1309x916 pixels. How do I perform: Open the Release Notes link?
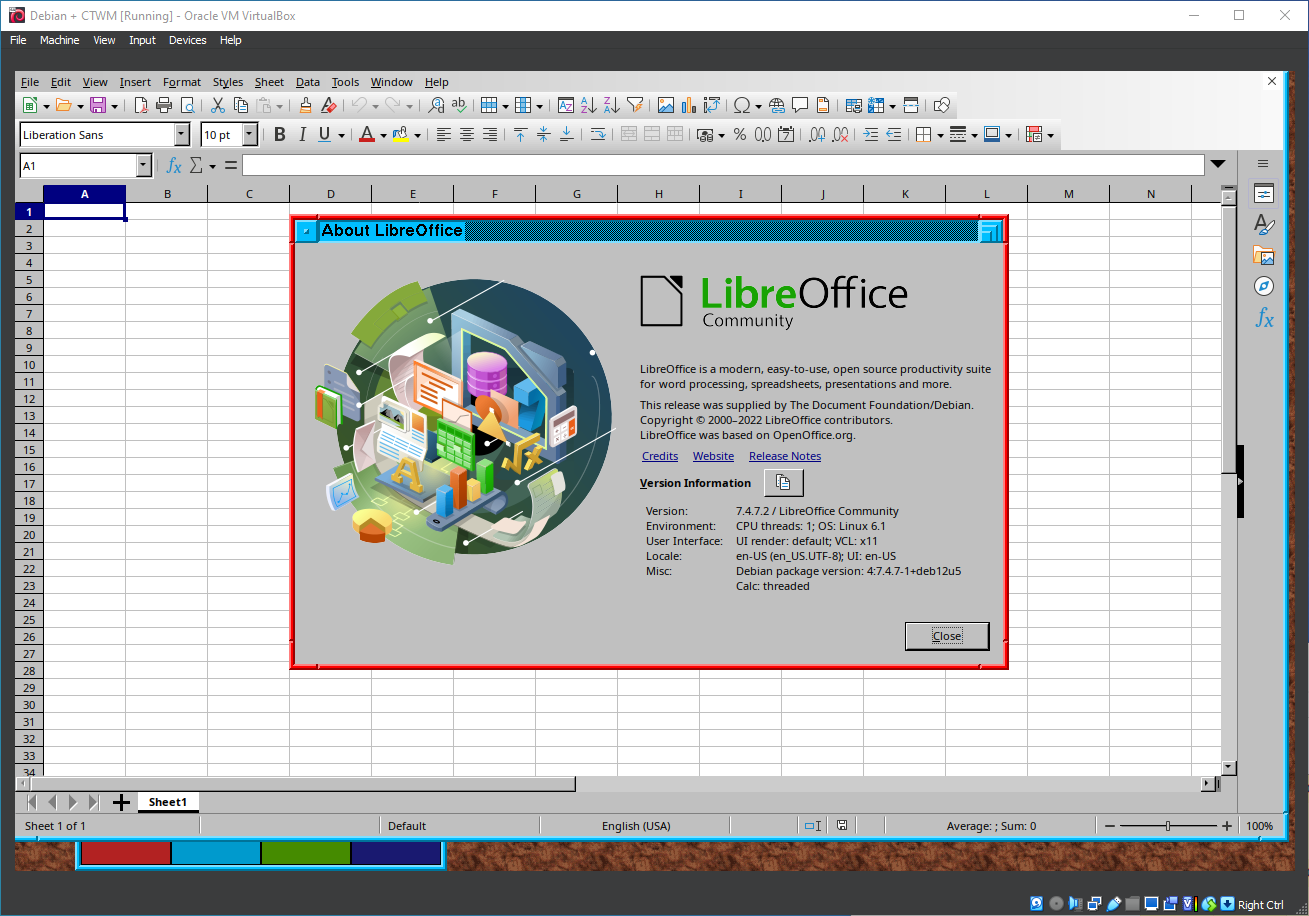tap(784, 456)
